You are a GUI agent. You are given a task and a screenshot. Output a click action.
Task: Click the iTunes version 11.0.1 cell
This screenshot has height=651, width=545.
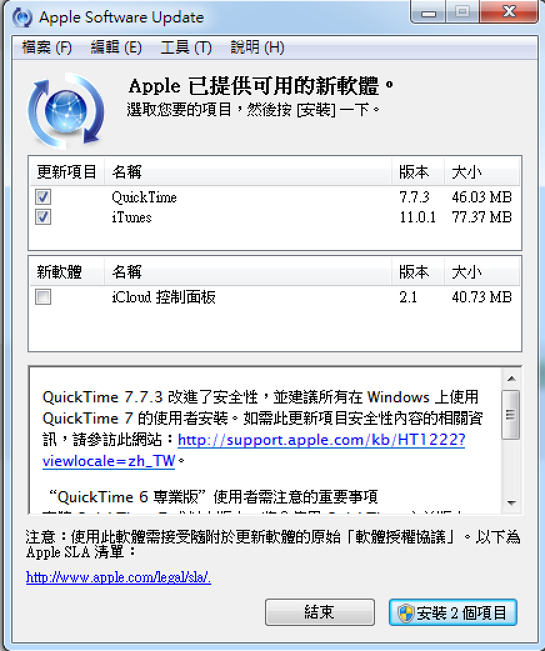tap(418, 217)
